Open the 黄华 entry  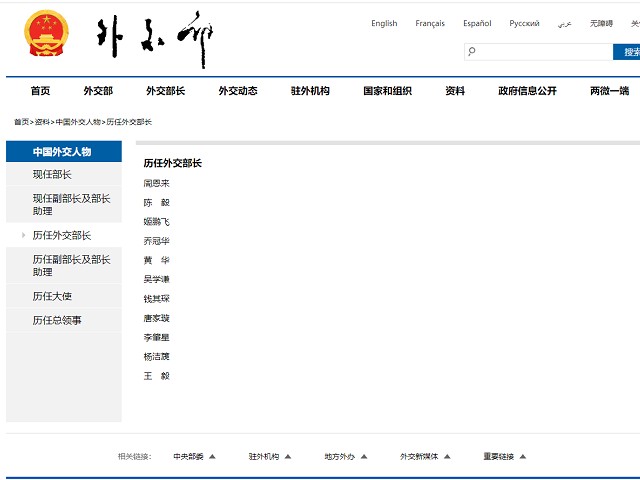[x=156, y=260]
